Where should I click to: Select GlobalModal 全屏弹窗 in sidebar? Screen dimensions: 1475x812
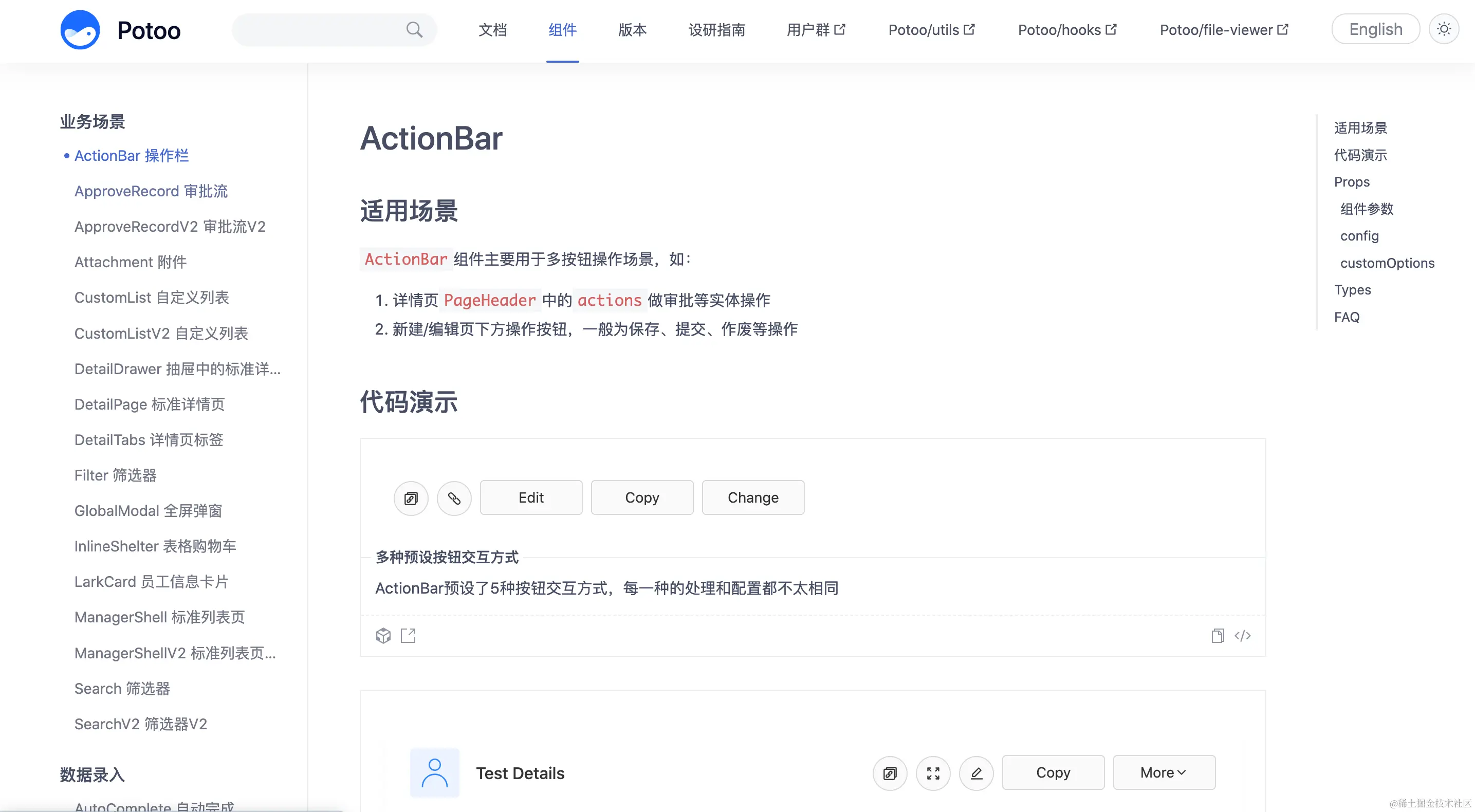click(147, 511)
